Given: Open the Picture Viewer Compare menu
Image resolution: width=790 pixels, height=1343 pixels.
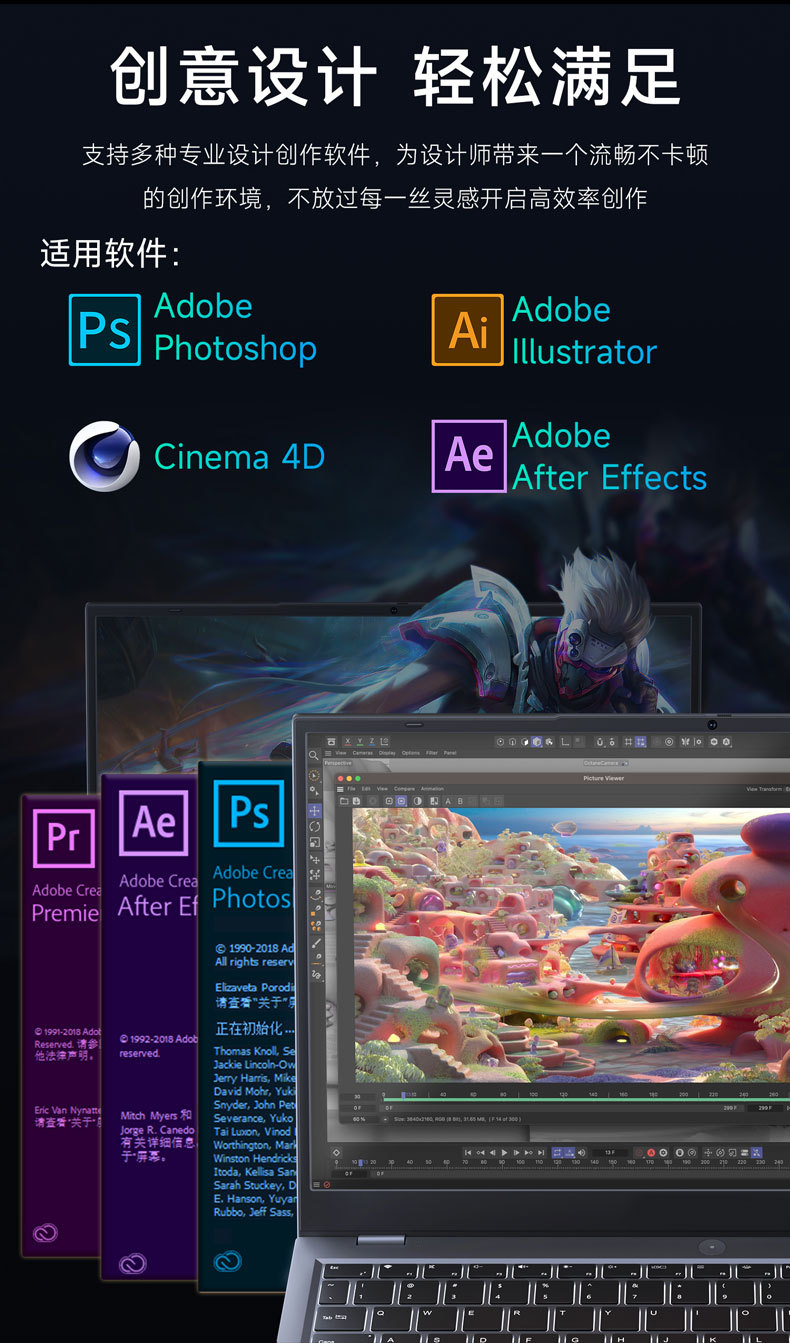Looking at the screenshot, I should point(404,788).
